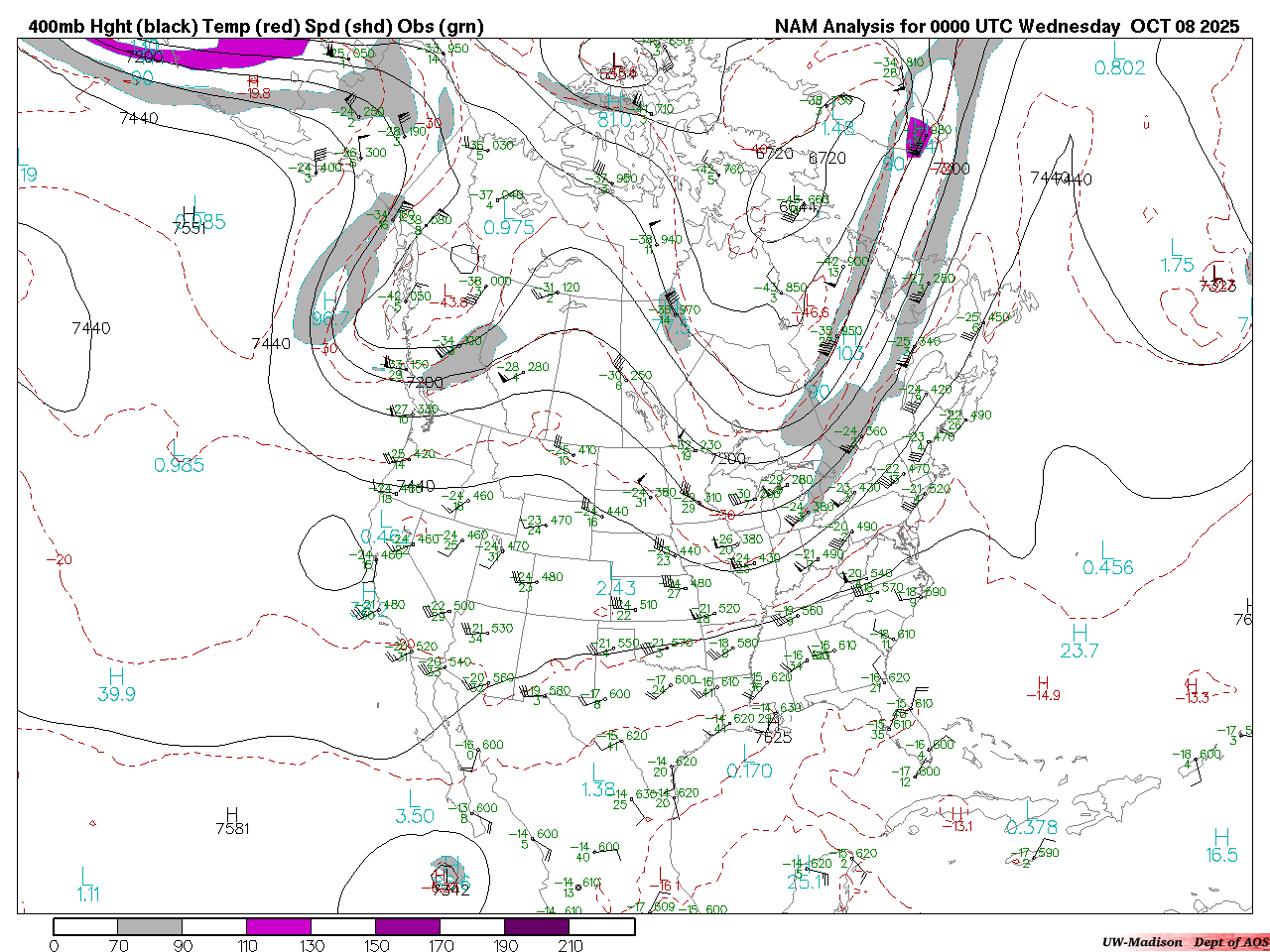Click the UW-Madison Dept of AOS credit

click(1185, 942)
